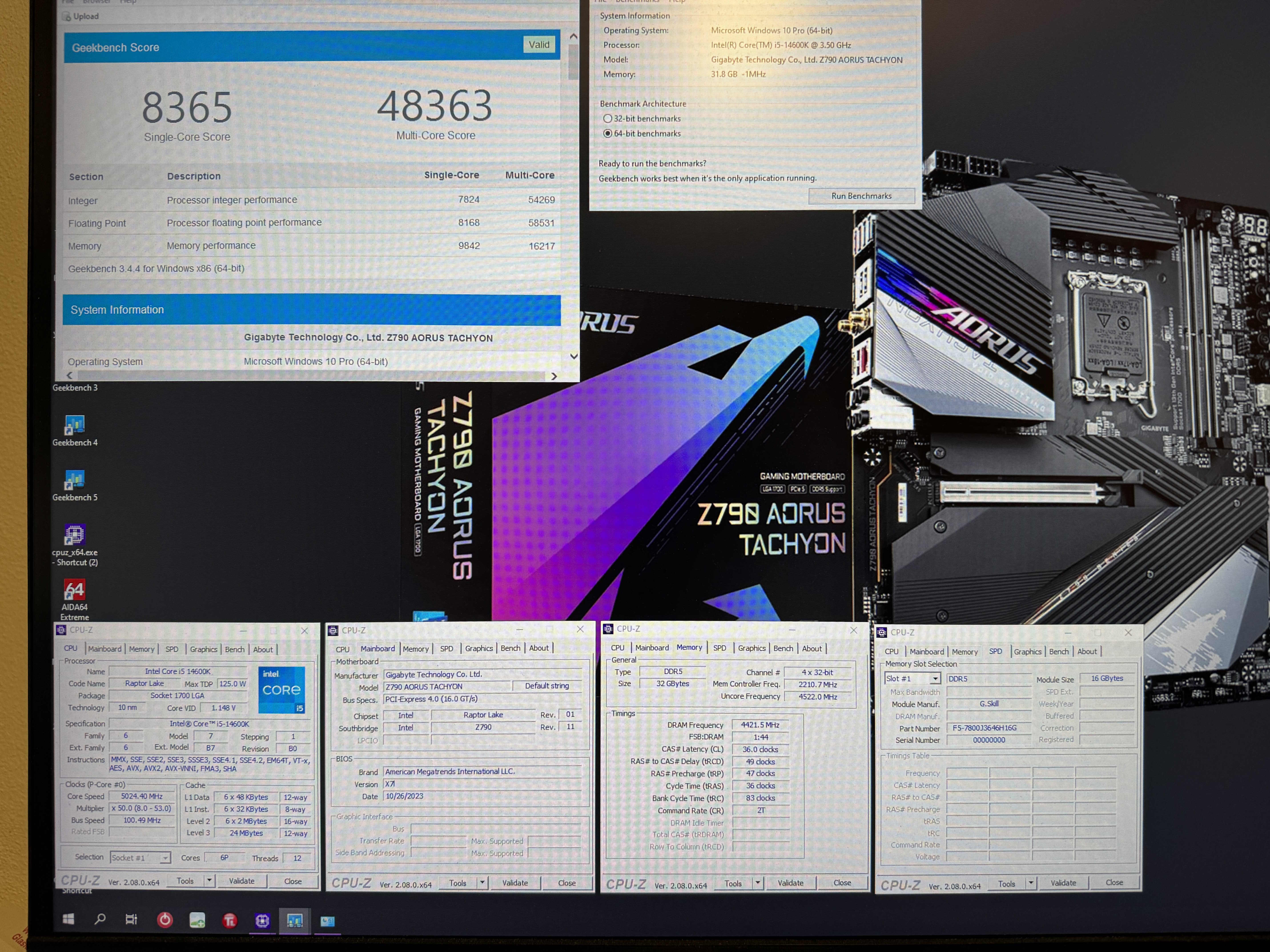Click the title-bar icon of the CPU-Z Memory window
The height and width of the screenshot is (952, 1270).
click(x=608, y=629)
